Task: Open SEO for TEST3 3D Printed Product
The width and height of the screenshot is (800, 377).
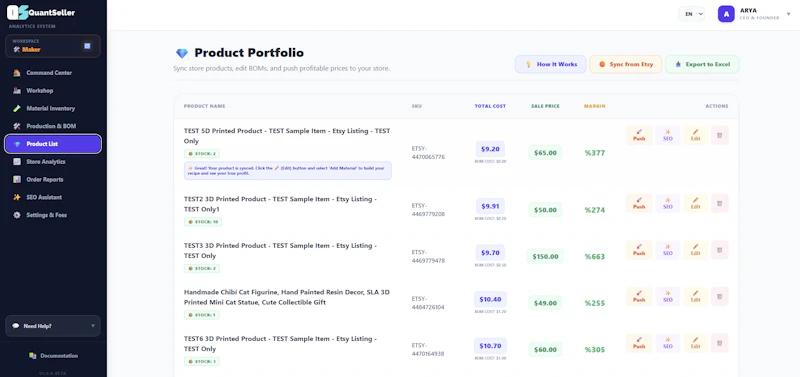Action: pyautogui.click(x=667, y=250)
